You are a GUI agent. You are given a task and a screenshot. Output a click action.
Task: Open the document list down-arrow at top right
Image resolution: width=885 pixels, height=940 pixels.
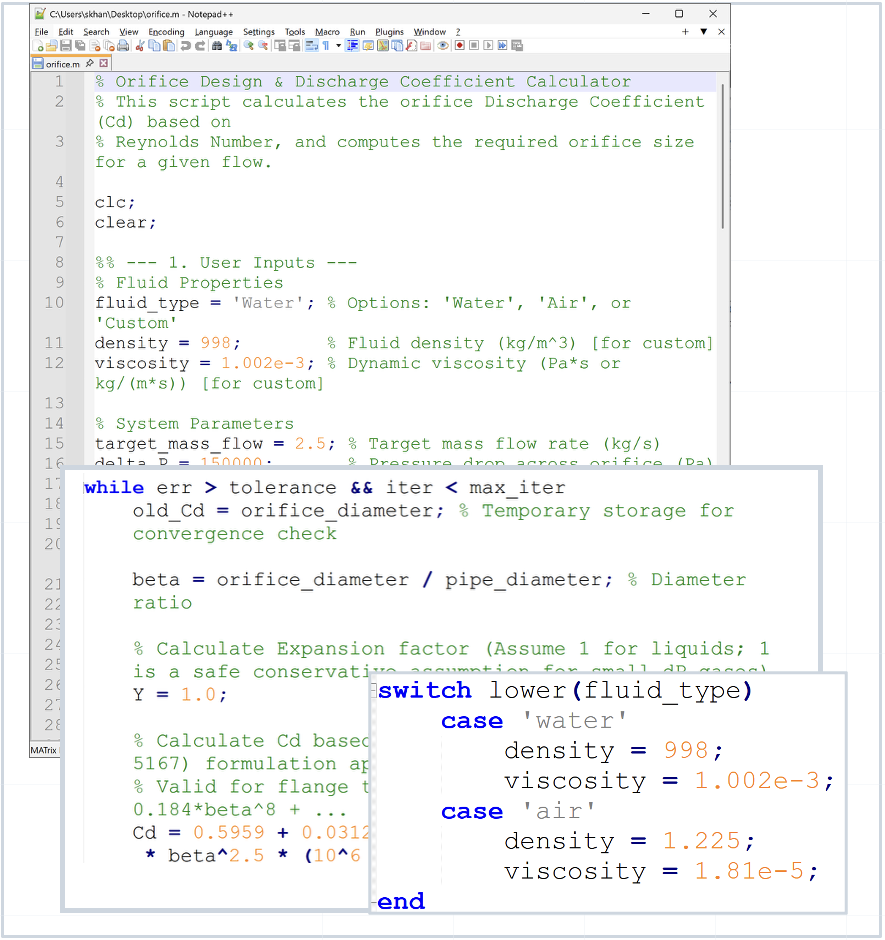pyautogui.click(x=703, y=32)
